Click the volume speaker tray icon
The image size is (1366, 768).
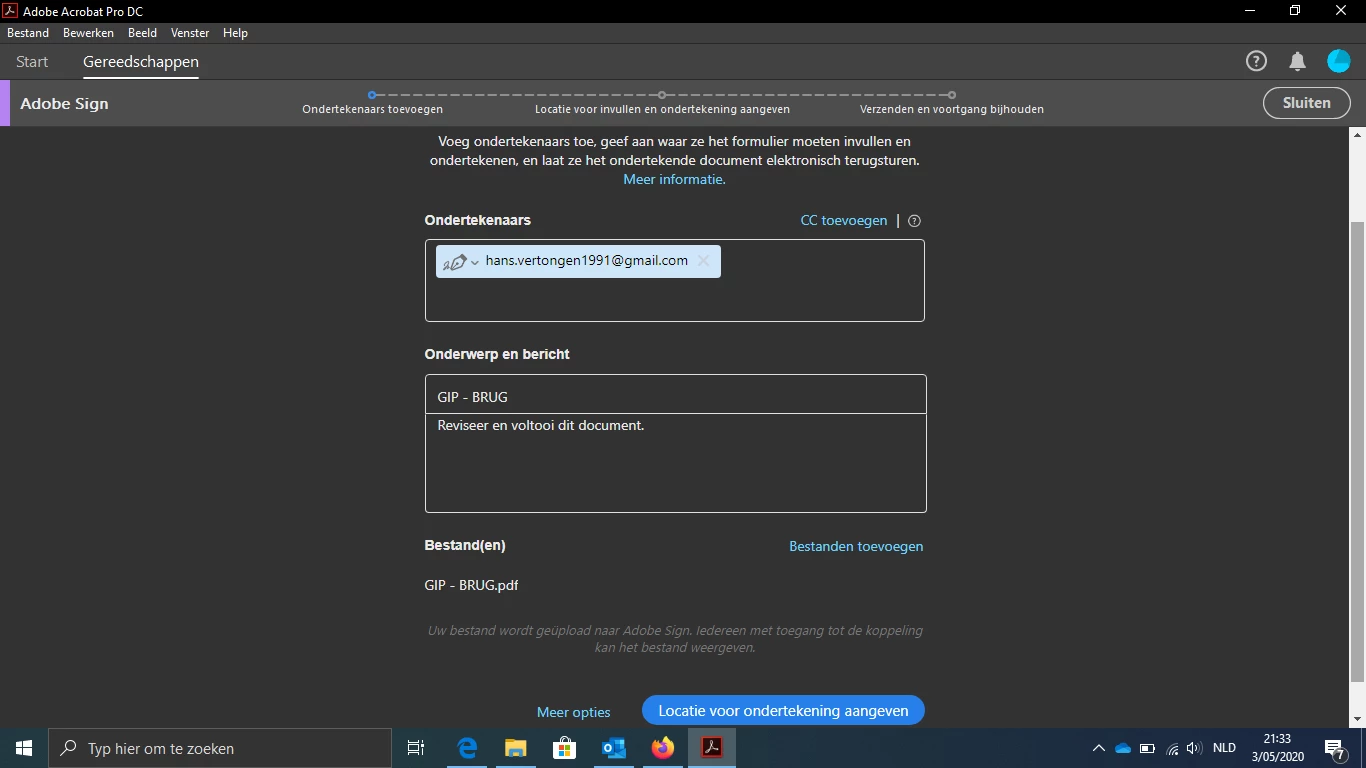[1194, 748]
